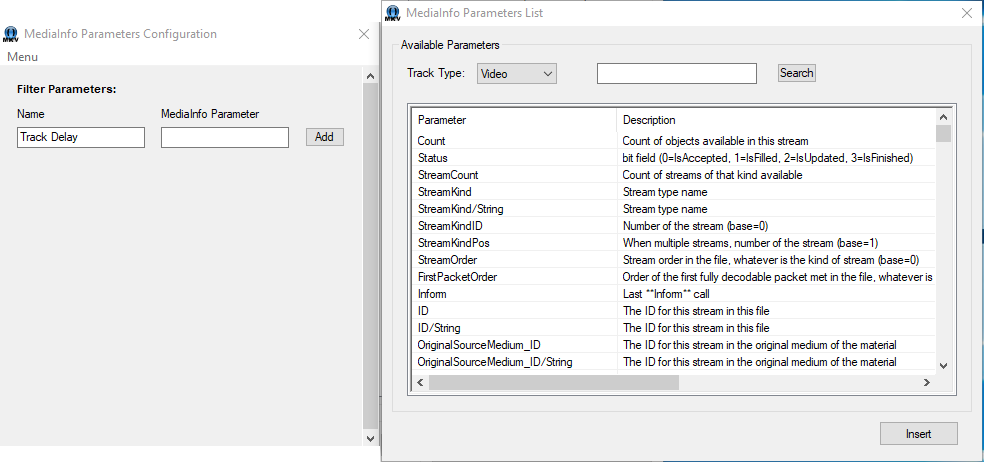This screenshot has height=462, width=984.
Task: Click scroll up arrow in Configuration window
Action: pyautogui.click(x=370, y=77)
